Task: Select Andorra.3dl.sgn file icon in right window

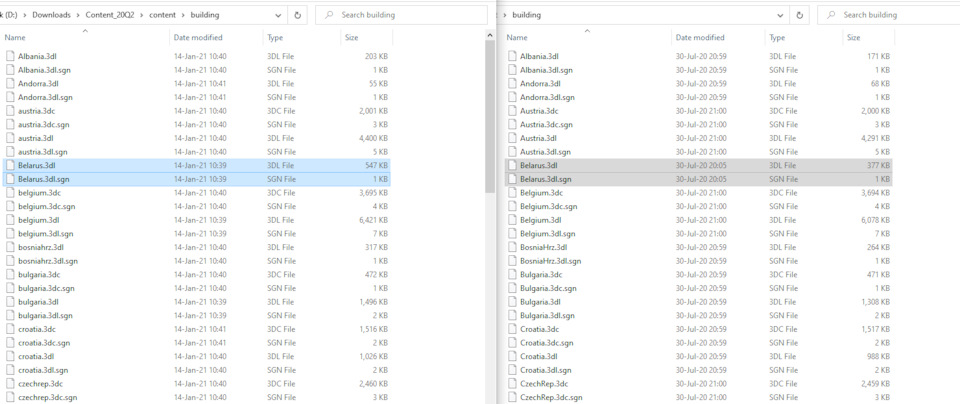Action: pos(512,97)
